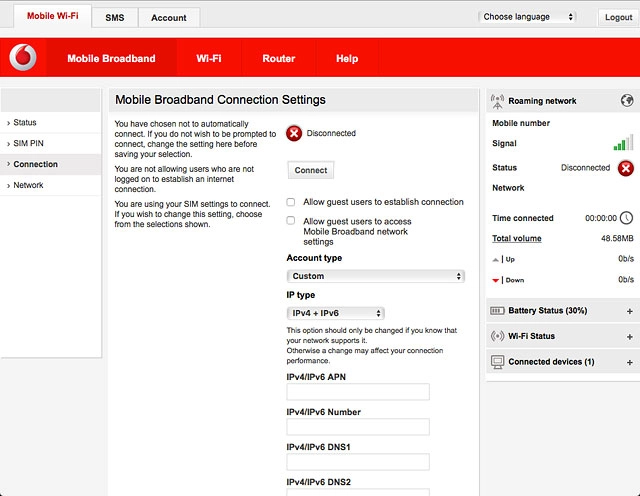Viewport: 640px width, 496px height.
Task: Click the signal strength bars icon
Action: 623,143
